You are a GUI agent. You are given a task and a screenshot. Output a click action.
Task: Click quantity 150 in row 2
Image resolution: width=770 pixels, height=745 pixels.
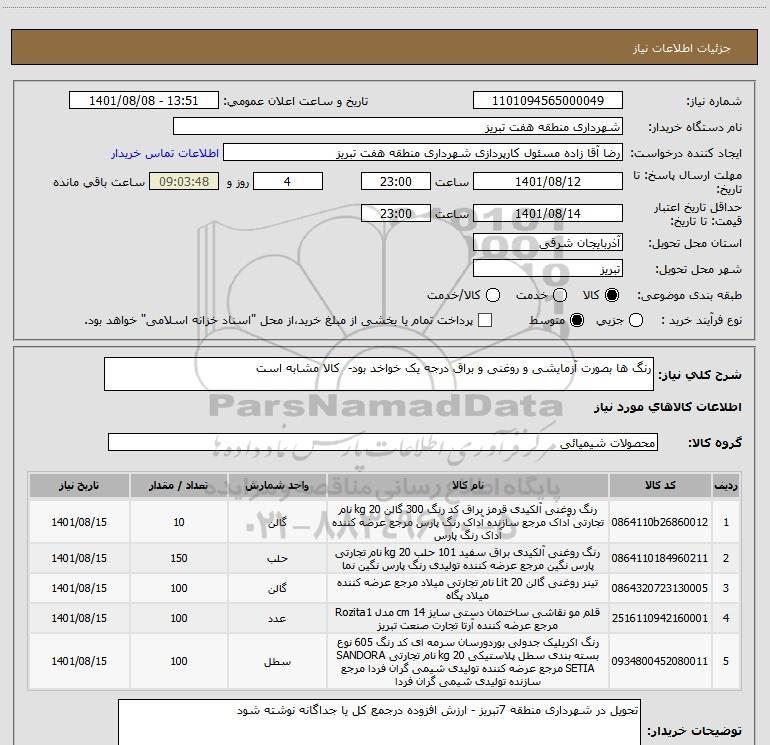click(179, 558)
